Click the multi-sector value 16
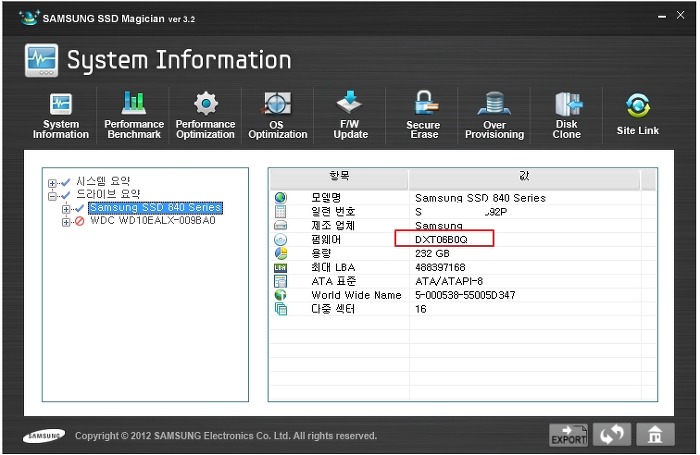The height and width of the screenshot is (455, 700). click(421, 309)
